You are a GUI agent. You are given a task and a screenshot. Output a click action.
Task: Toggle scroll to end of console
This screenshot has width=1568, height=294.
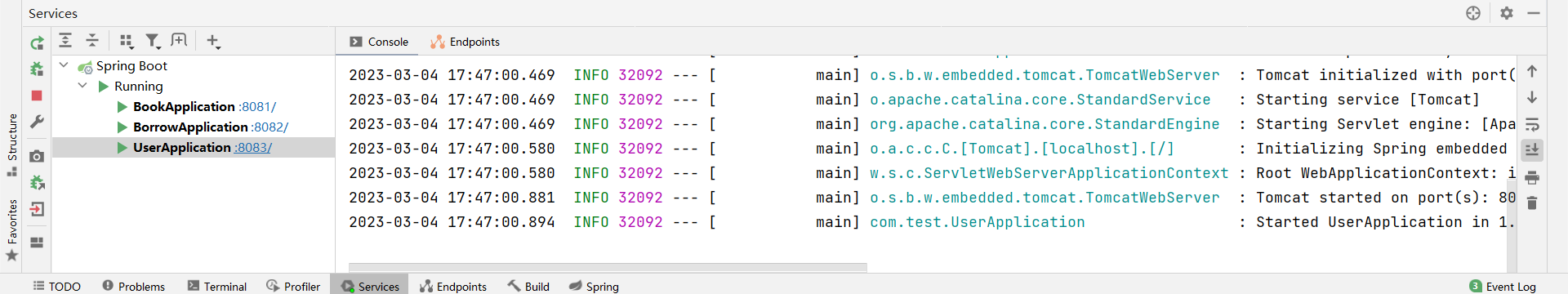(1532, 150)
